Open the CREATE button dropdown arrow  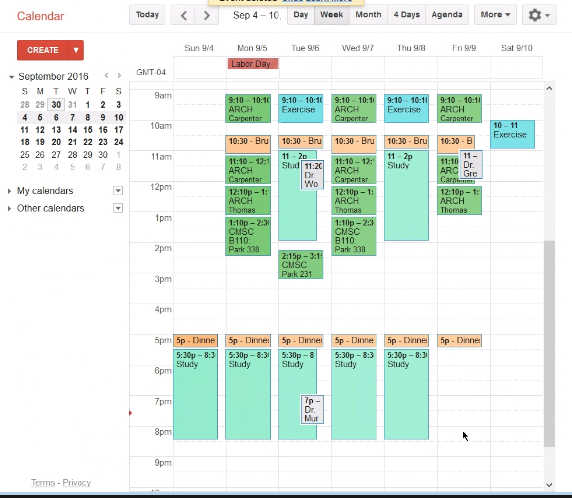(x=76, y=50)
